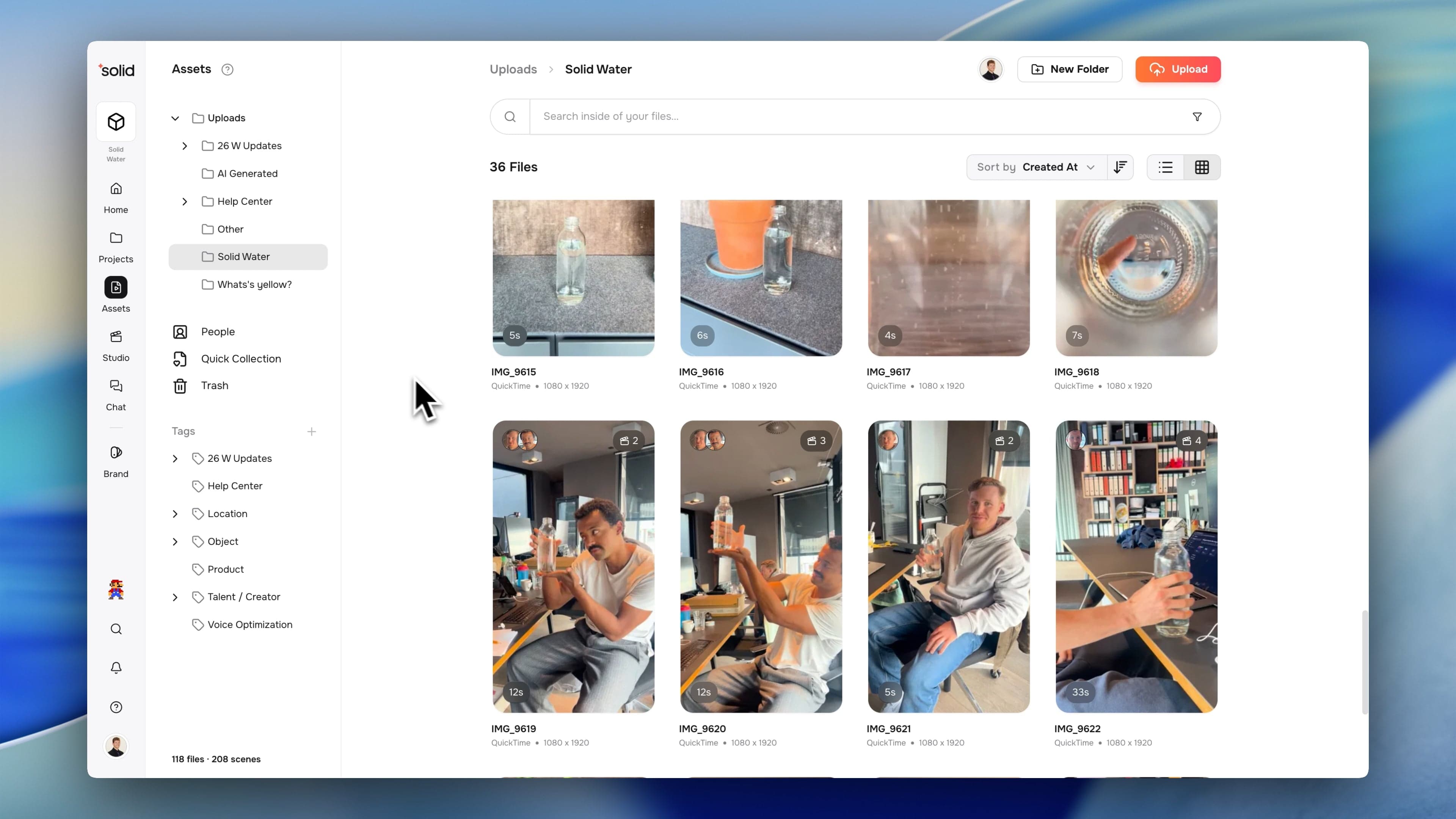This screenshot has width=1456, height=819.
Task: Open the solid logo
Action: (116, 69)
